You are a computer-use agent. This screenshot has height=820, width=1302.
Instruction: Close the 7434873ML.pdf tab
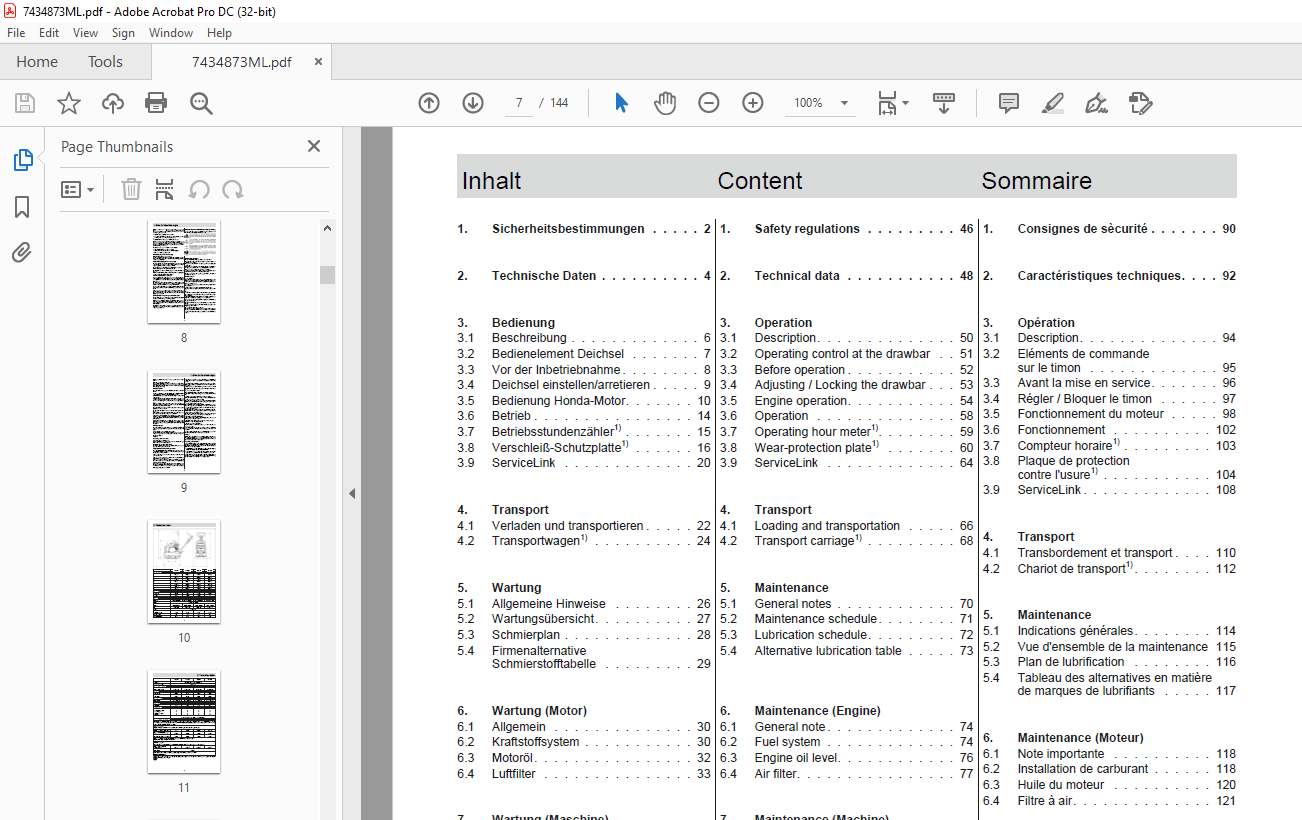318,62
